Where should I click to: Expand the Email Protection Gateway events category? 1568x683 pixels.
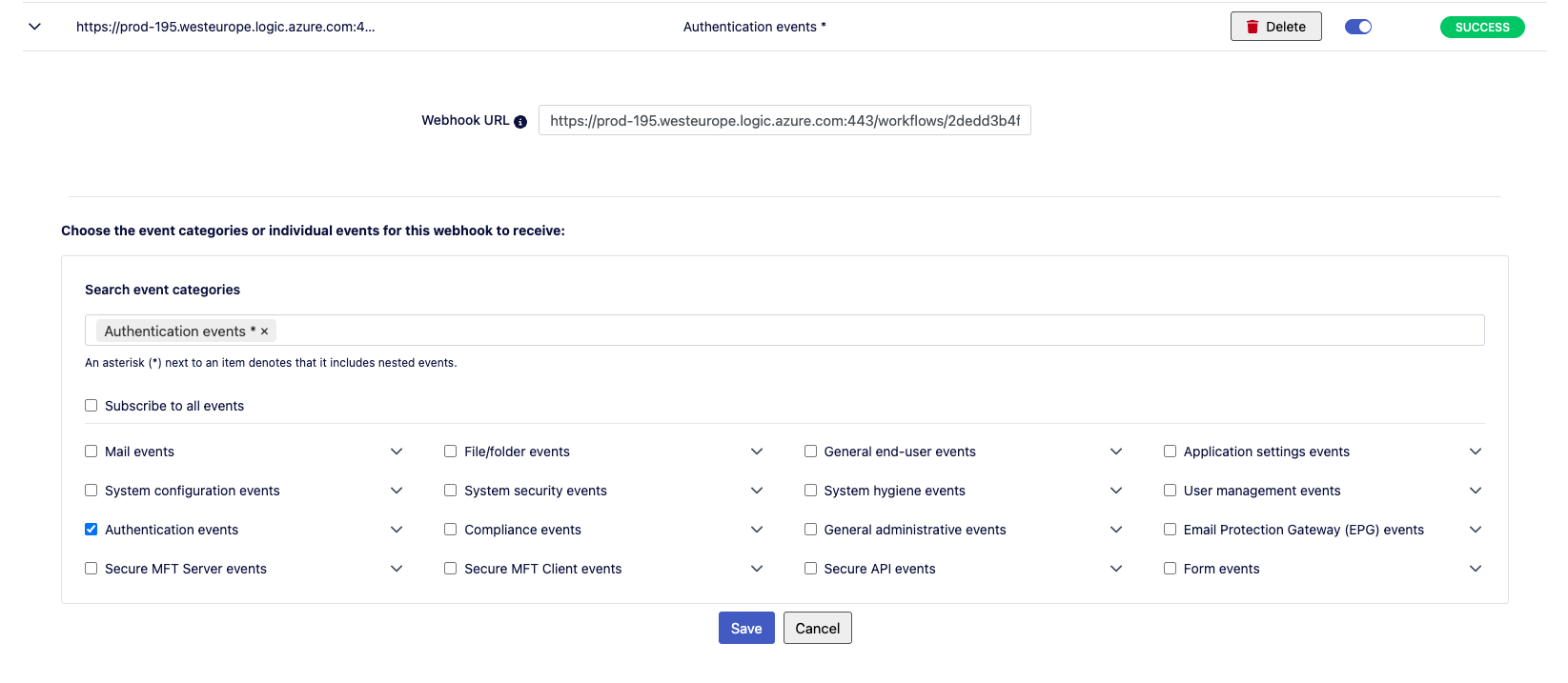pyautogui.click(x=1476, y=530)
